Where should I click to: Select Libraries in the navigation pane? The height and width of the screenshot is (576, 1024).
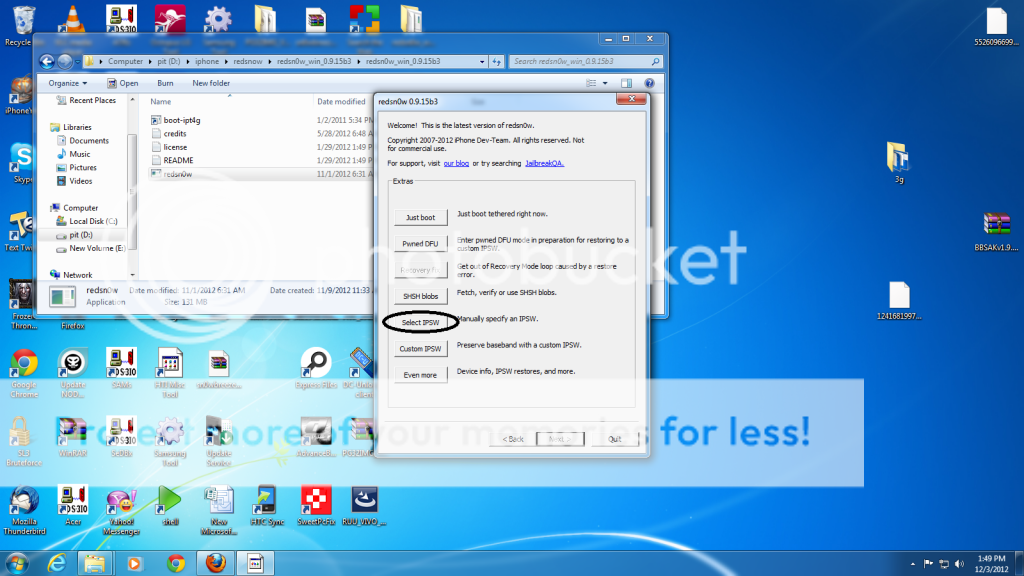[71, 127]
